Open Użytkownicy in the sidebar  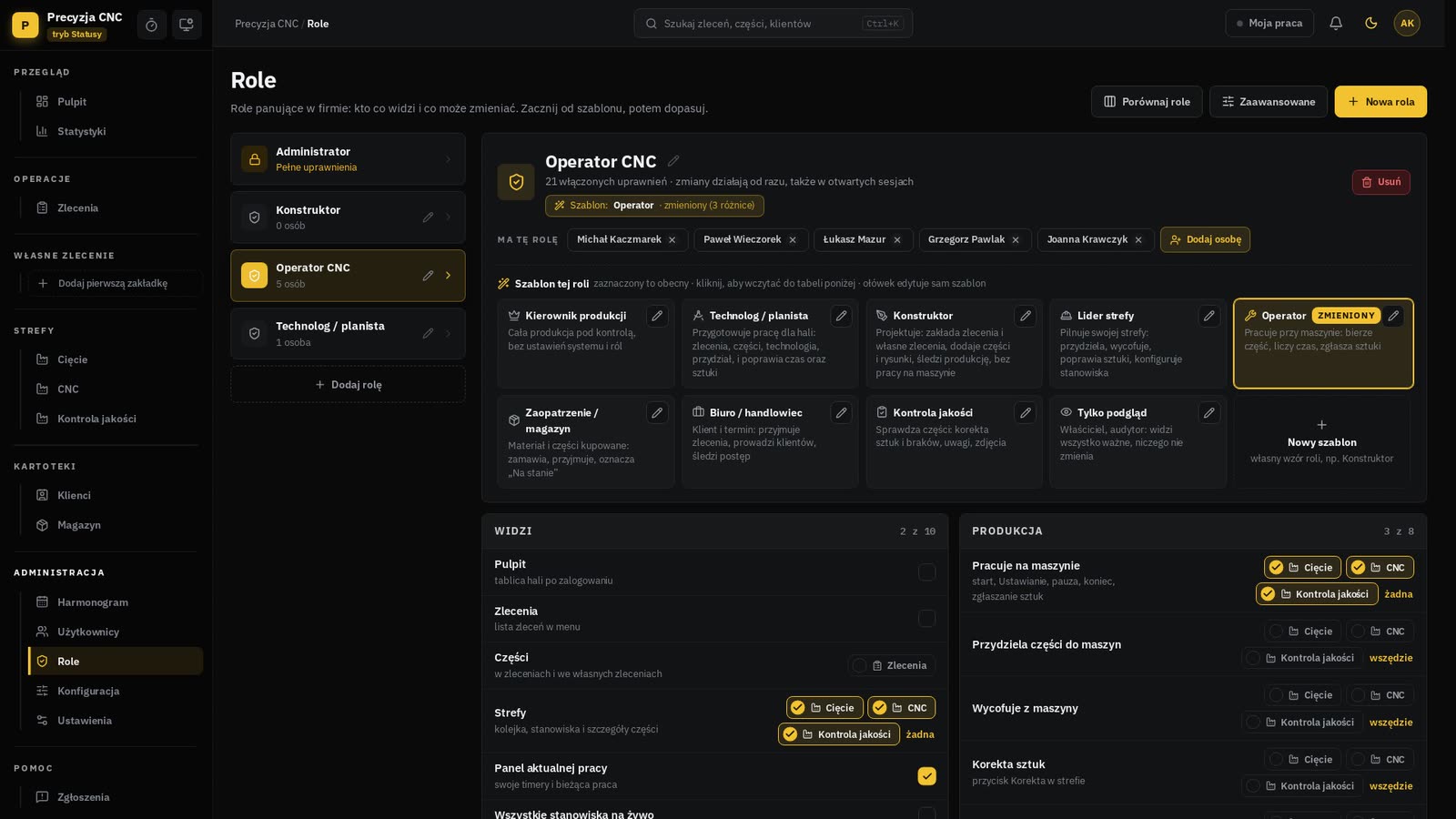115,632
